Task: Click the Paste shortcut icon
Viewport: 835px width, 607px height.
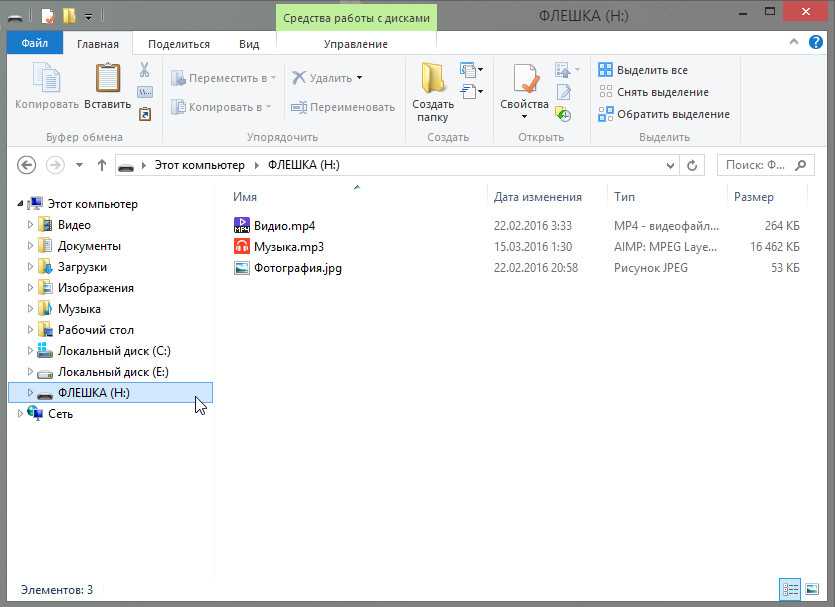Action: click(145, 113)
